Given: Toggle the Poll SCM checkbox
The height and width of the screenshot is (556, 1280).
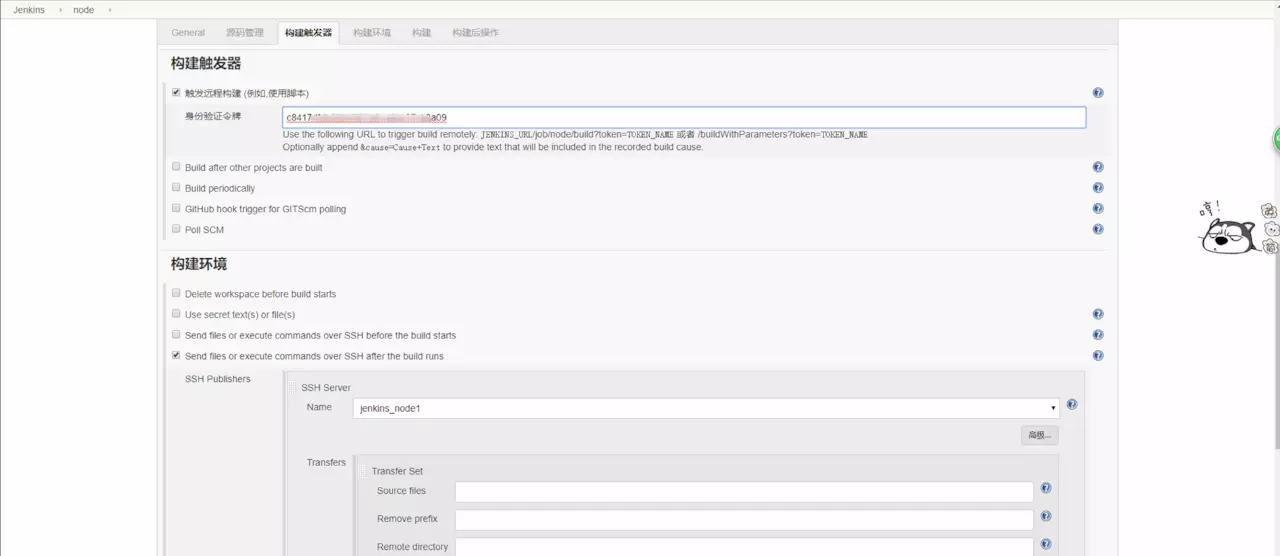Looking at the screenshot, I should click(176, 229).
